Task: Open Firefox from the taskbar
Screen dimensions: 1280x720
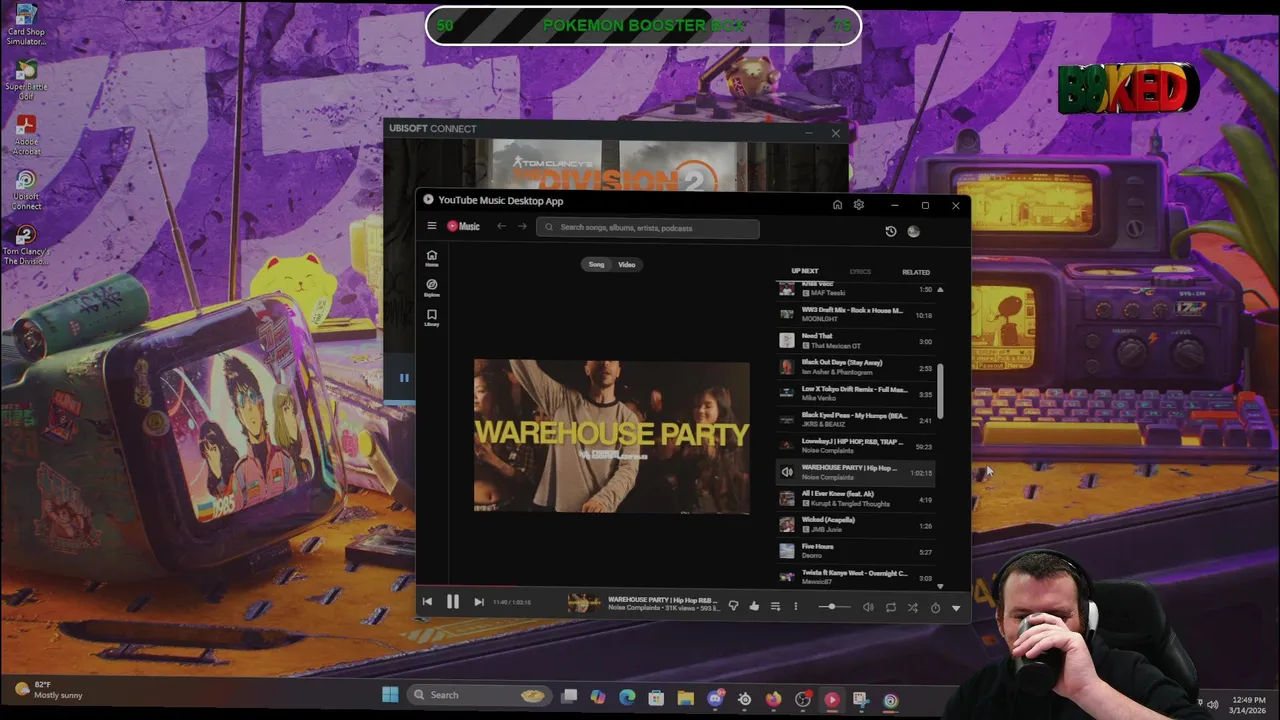Action: 773,699
